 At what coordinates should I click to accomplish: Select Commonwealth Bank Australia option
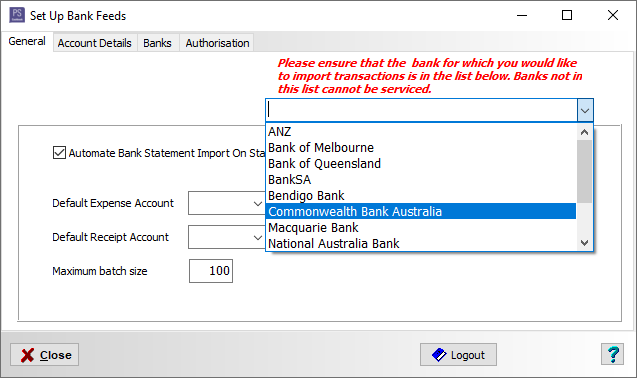coord(421,211)
